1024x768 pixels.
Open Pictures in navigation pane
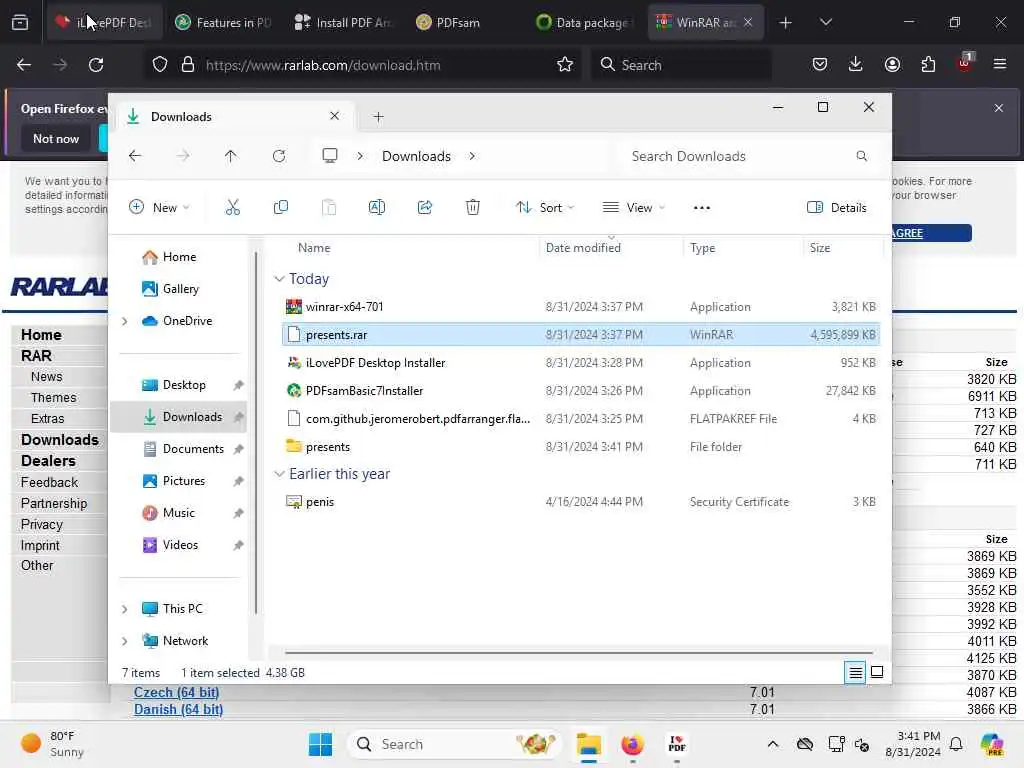(x=183, y=481)
